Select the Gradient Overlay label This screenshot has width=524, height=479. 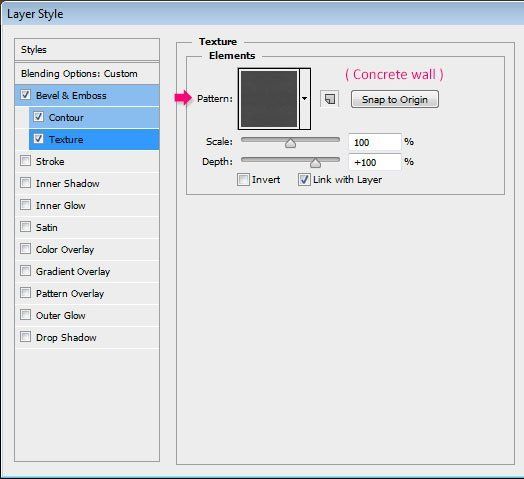[x=73, y=272]
